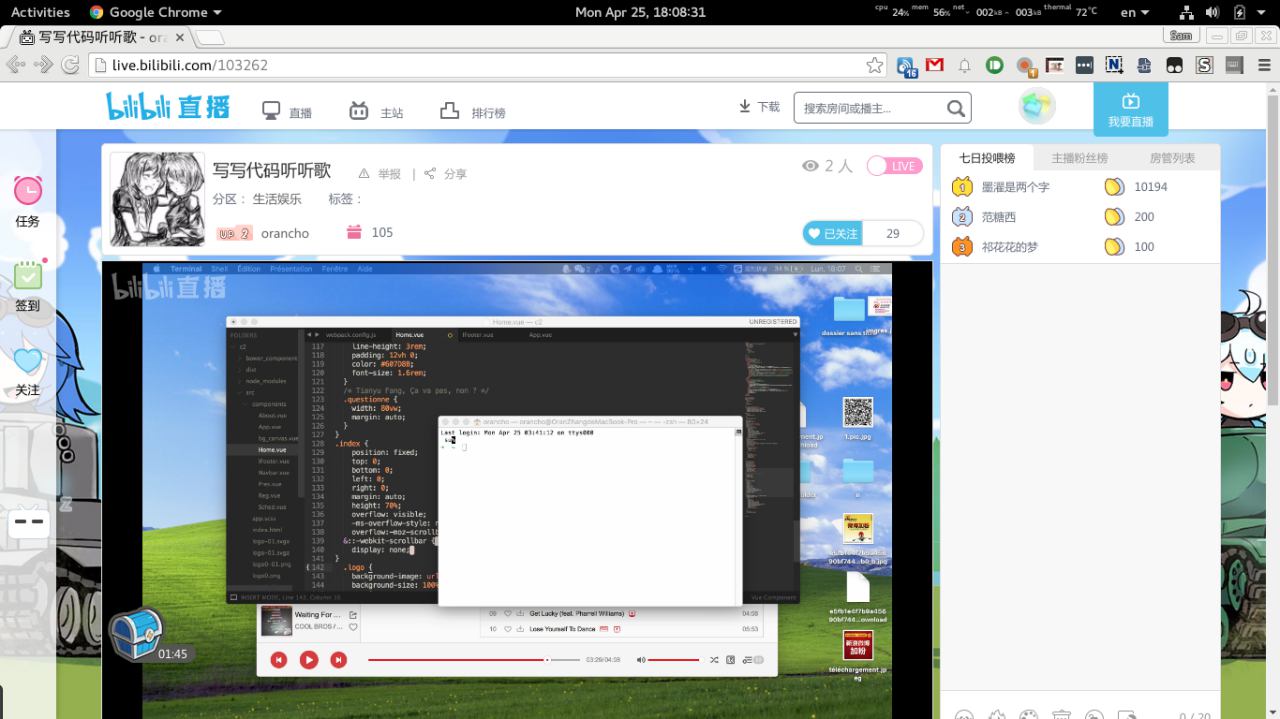The image size is (1280, 719).
Task: Open the Gmail extension icon in toolbar
Action: click(x=935, y=65)
